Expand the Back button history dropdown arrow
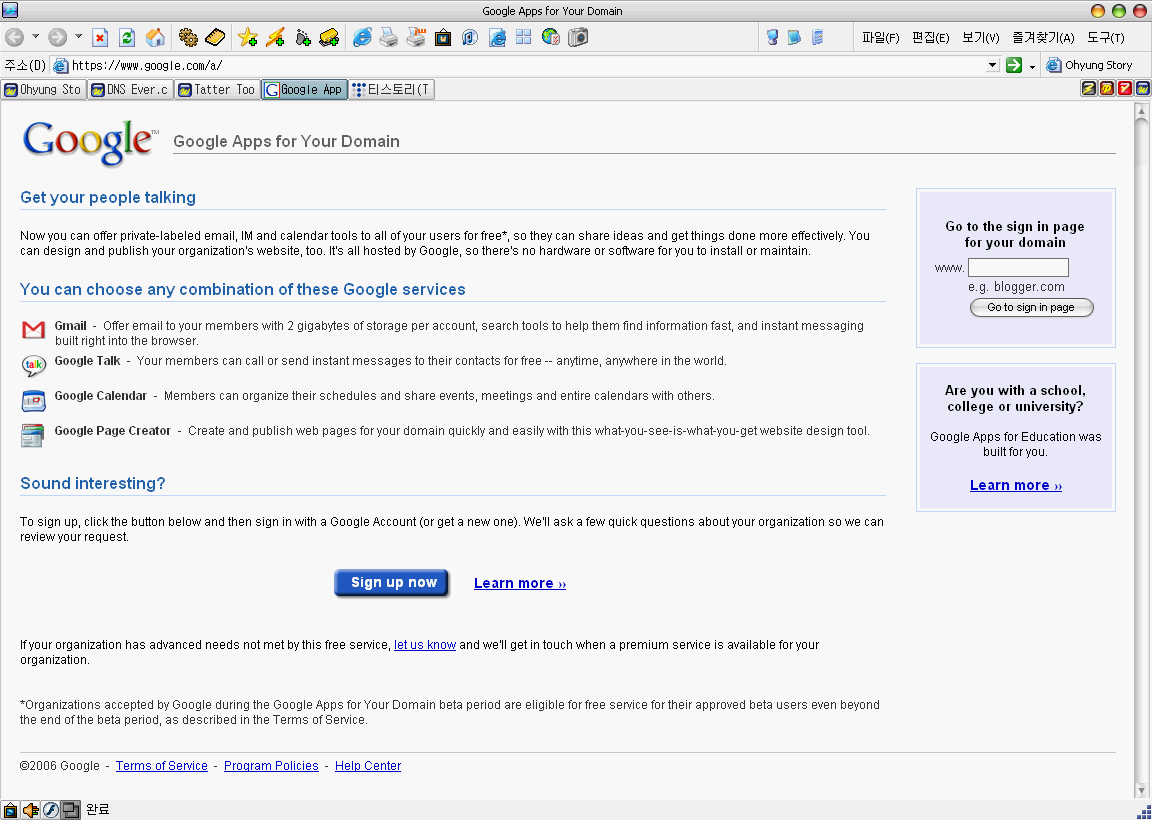Viewport: 1152px width, 820px height. coord(35,37)
